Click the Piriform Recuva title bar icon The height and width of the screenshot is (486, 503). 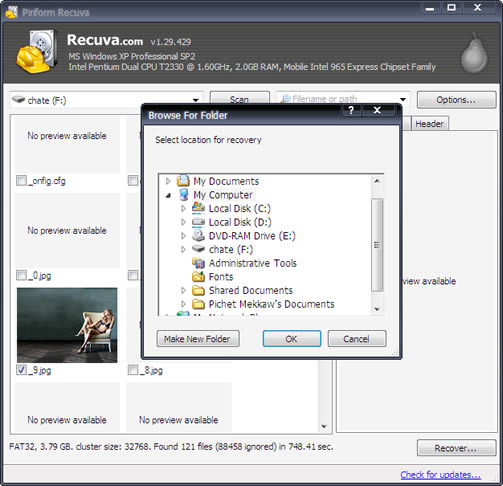(11, 12)
